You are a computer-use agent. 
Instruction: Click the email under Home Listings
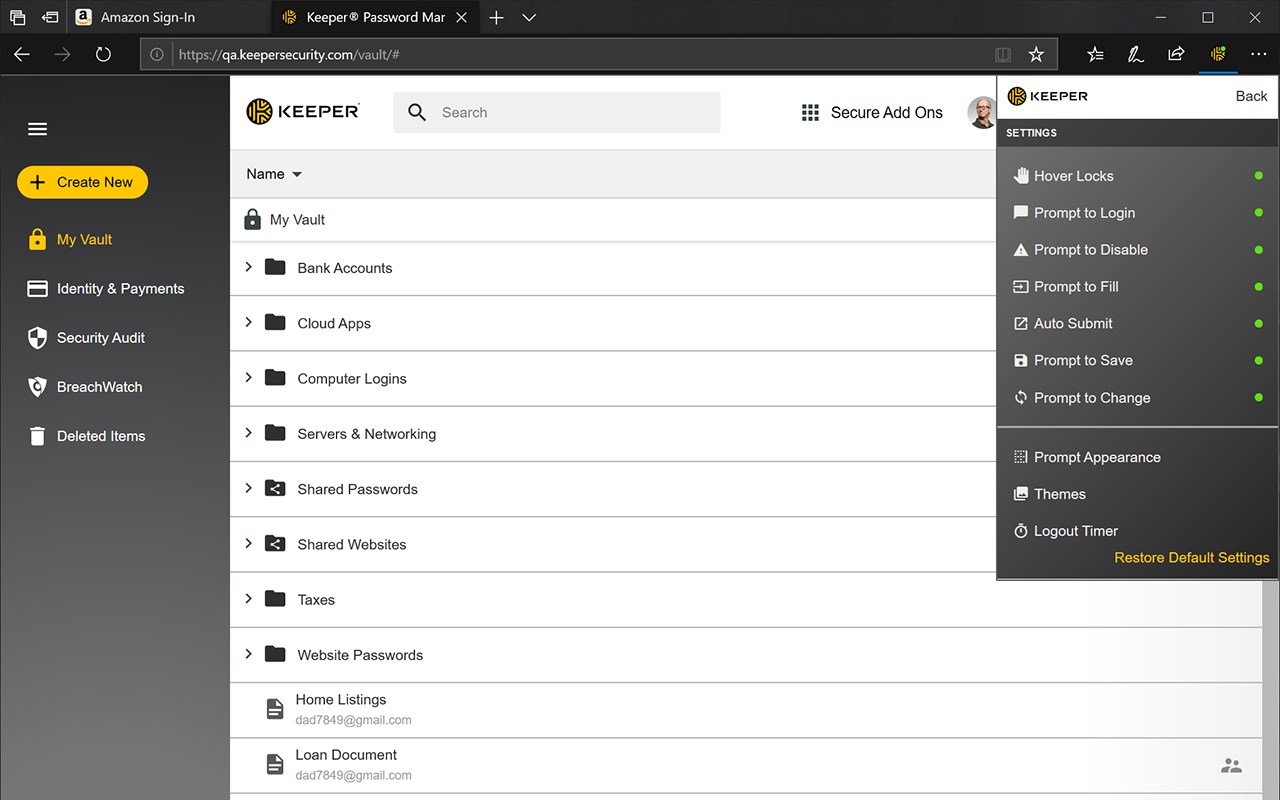pos(353,720)
